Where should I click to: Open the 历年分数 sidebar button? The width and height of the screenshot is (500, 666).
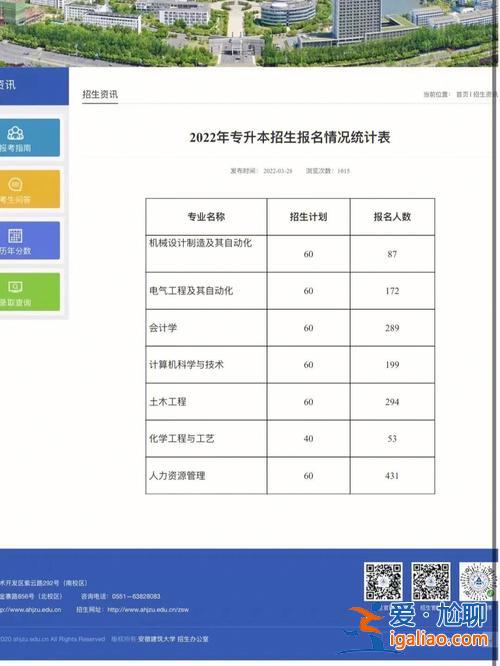click(x=29, y=240)
